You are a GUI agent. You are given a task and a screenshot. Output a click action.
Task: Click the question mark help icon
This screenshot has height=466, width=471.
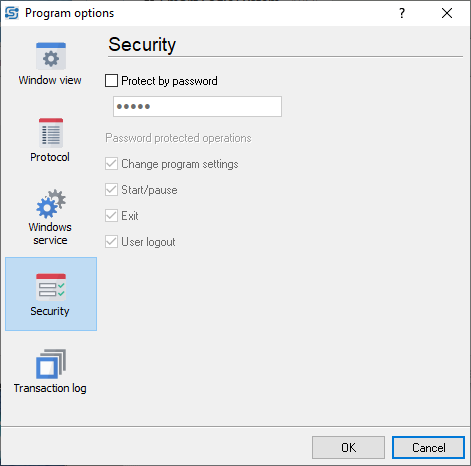[402, 13]
